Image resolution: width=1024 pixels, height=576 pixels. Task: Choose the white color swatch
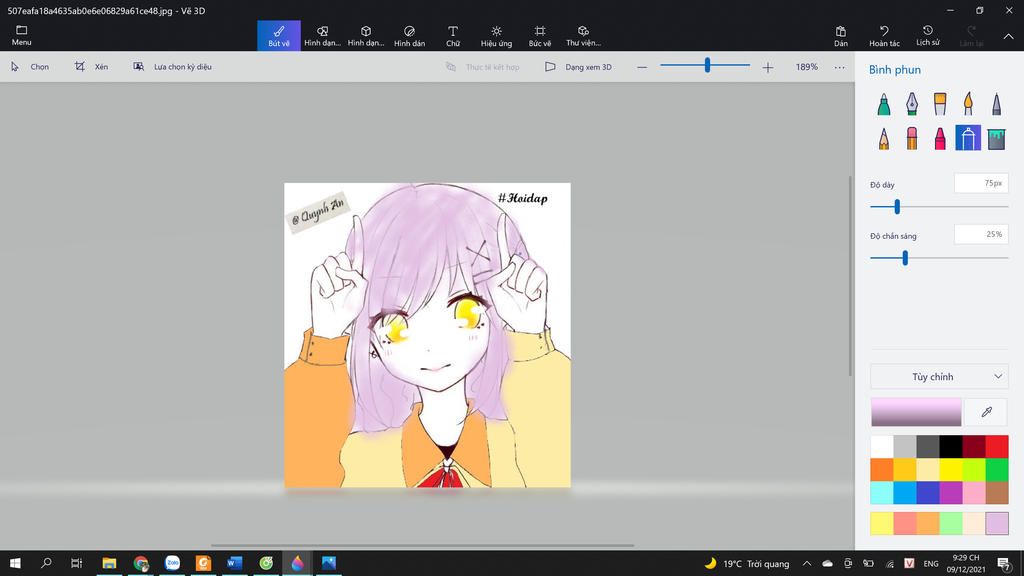click(x=882, y=447)
